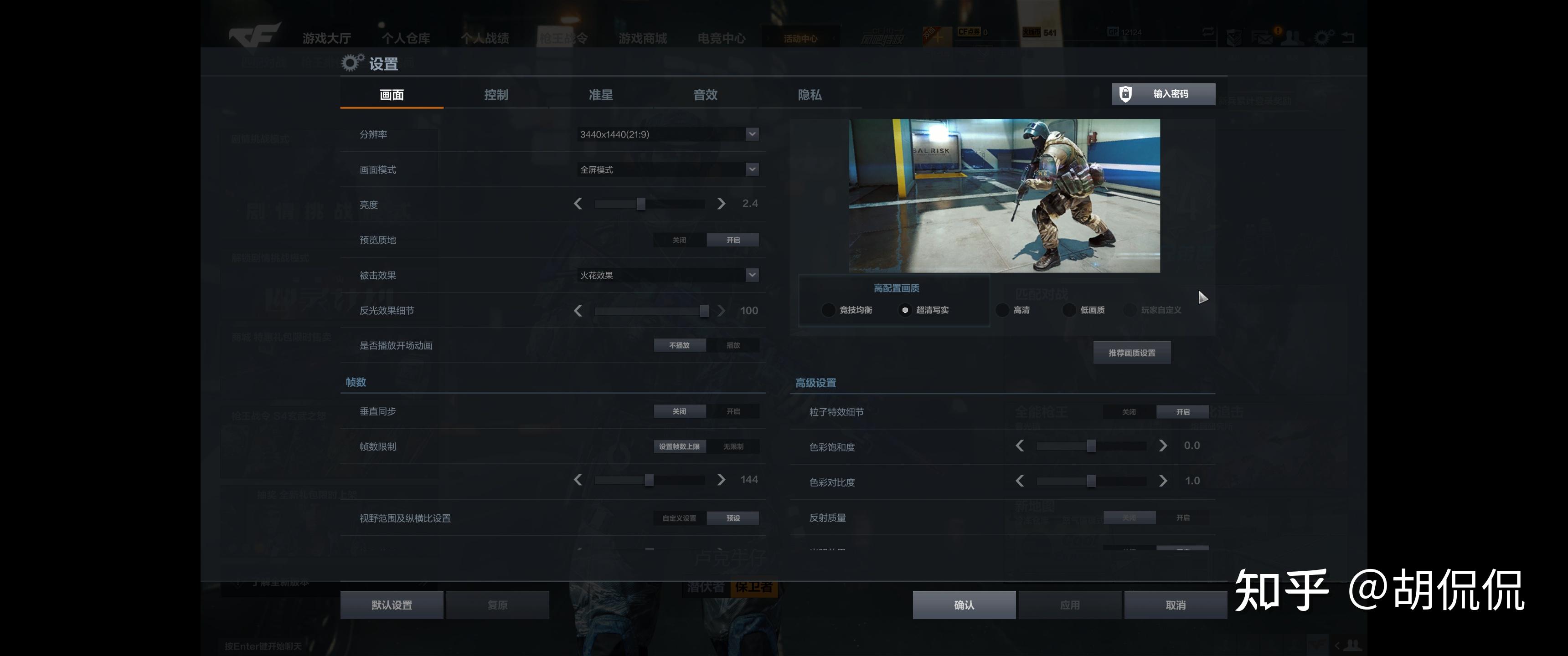Click the brightness increase right arrow
1568x656 pixels.
(x=721, y=204)
